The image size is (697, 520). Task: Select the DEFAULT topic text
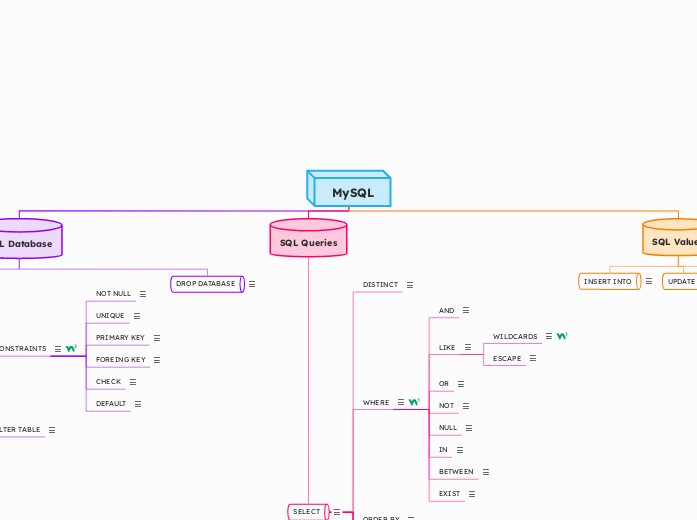[x=111, y=404]
